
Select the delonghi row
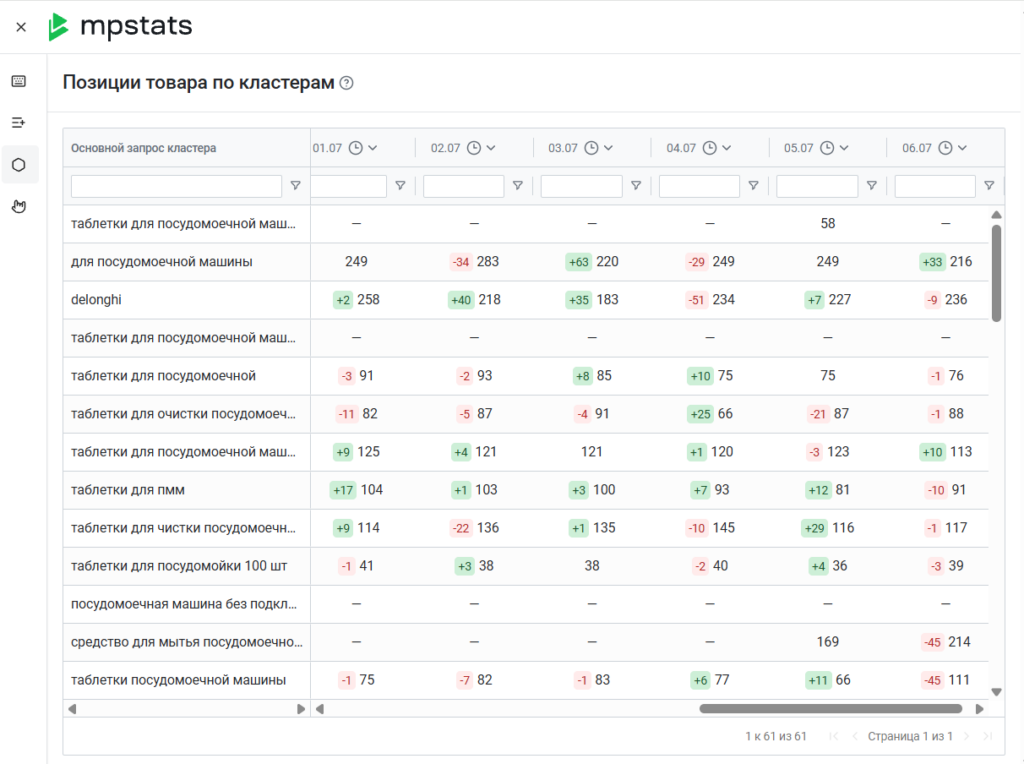(x=526, y=300)
